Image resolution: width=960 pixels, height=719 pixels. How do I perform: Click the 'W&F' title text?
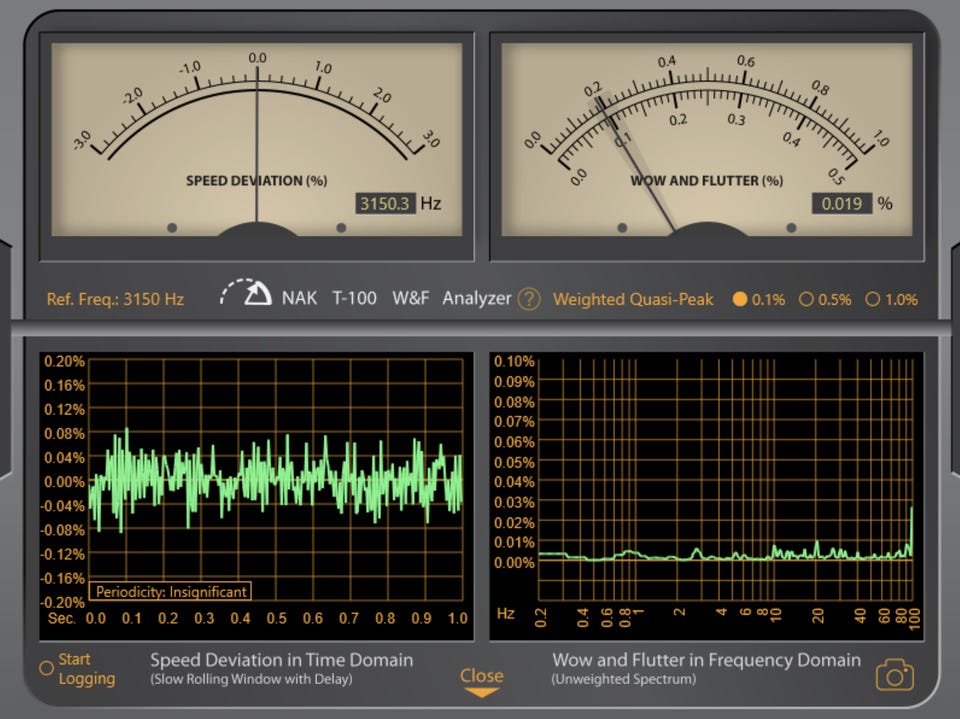pyautogui.click(x=410, y=298)
